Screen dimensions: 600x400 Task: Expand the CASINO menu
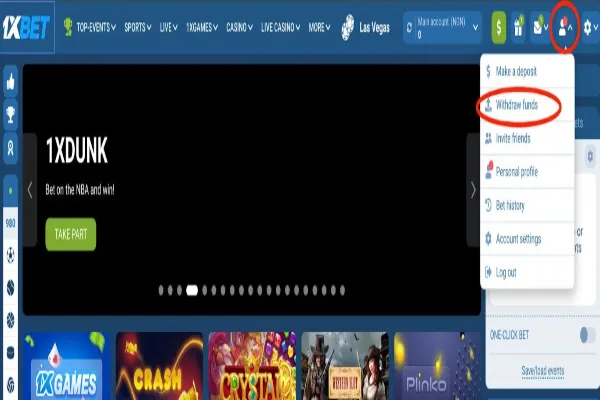239,27
